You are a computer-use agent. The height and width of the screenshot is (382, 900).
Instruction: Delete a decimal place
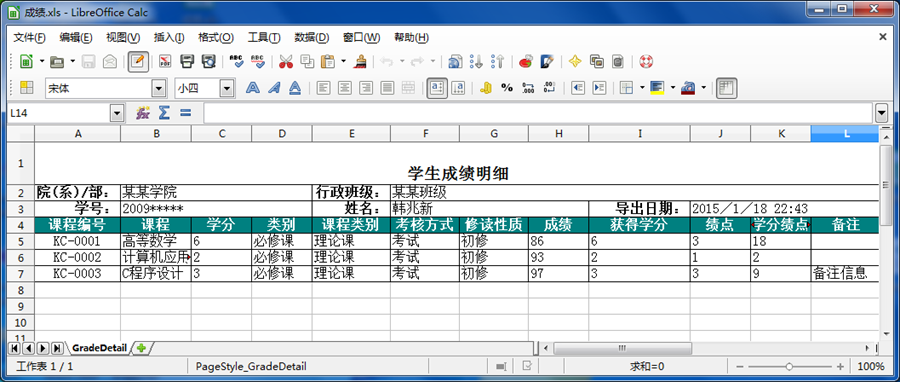tap(550, 88)
